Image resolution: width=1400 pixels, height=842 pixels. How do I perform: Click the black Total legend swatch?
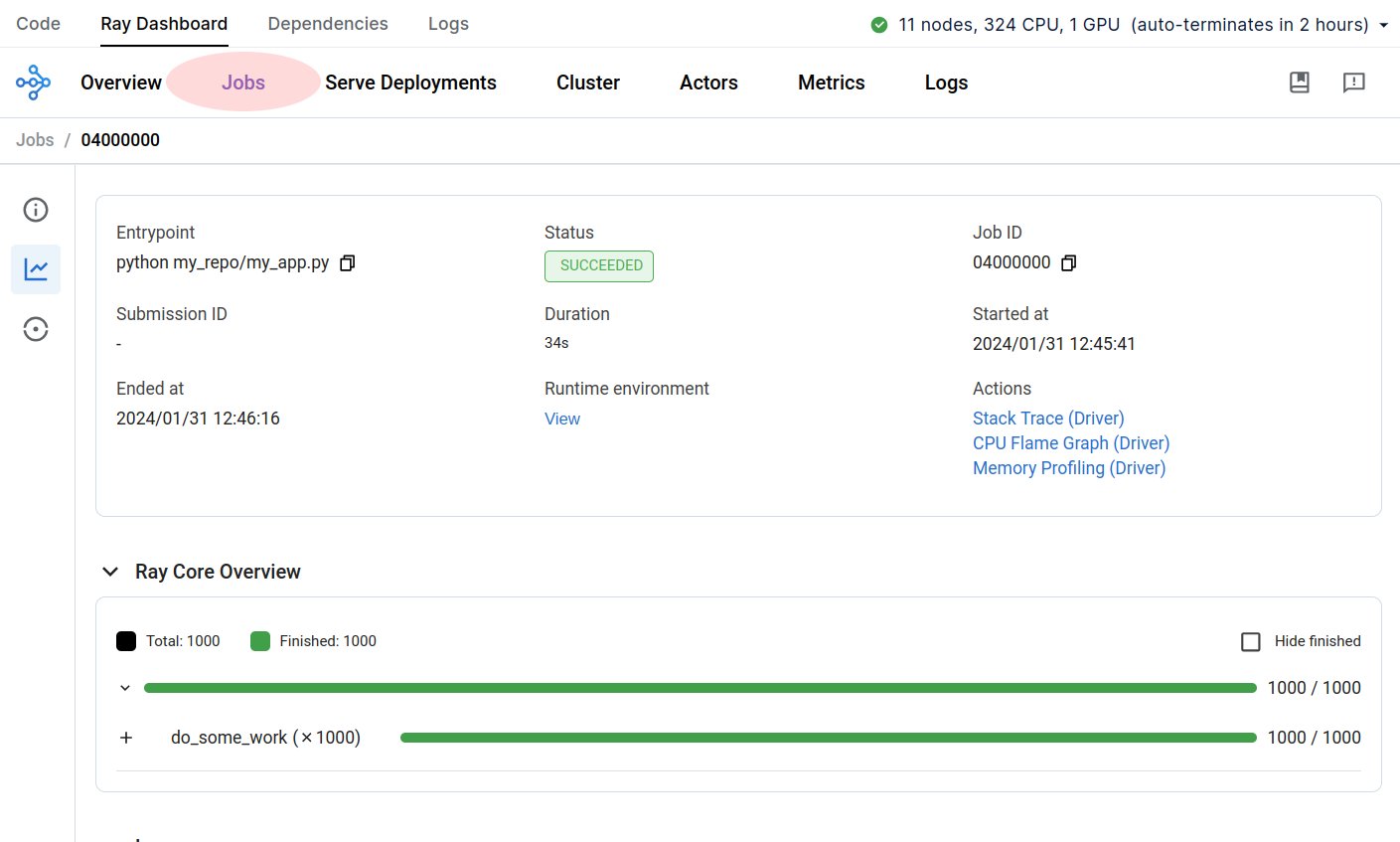(126, 641)
